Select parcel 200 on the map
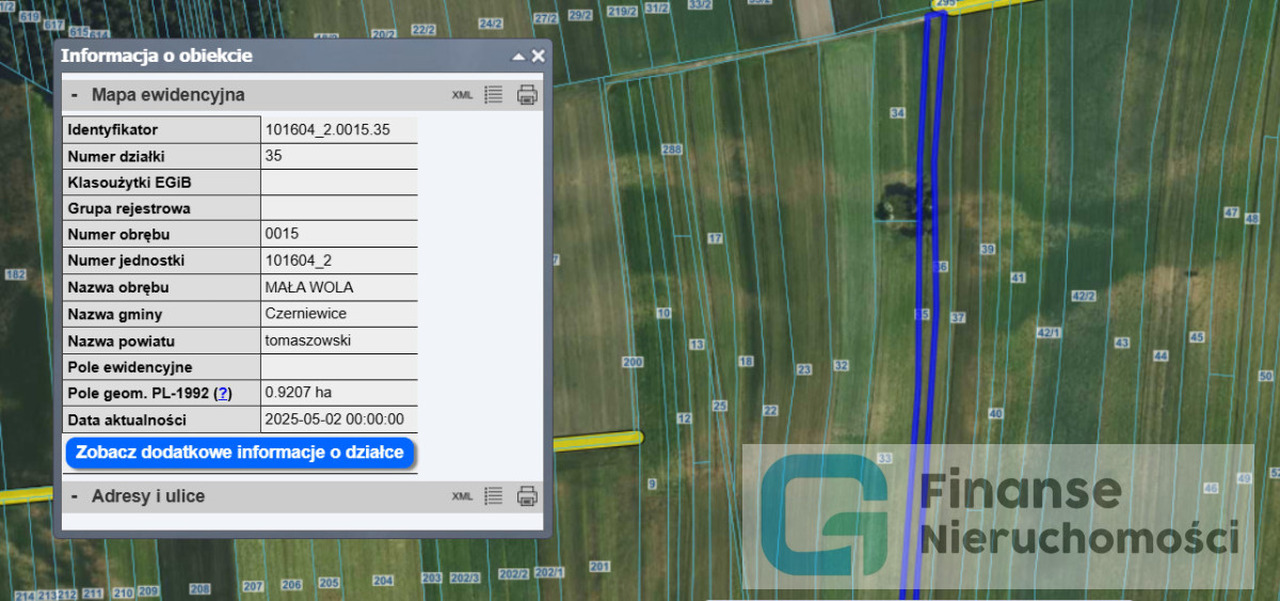Screen dimensions: 1280x601 (x=632, y=362)
